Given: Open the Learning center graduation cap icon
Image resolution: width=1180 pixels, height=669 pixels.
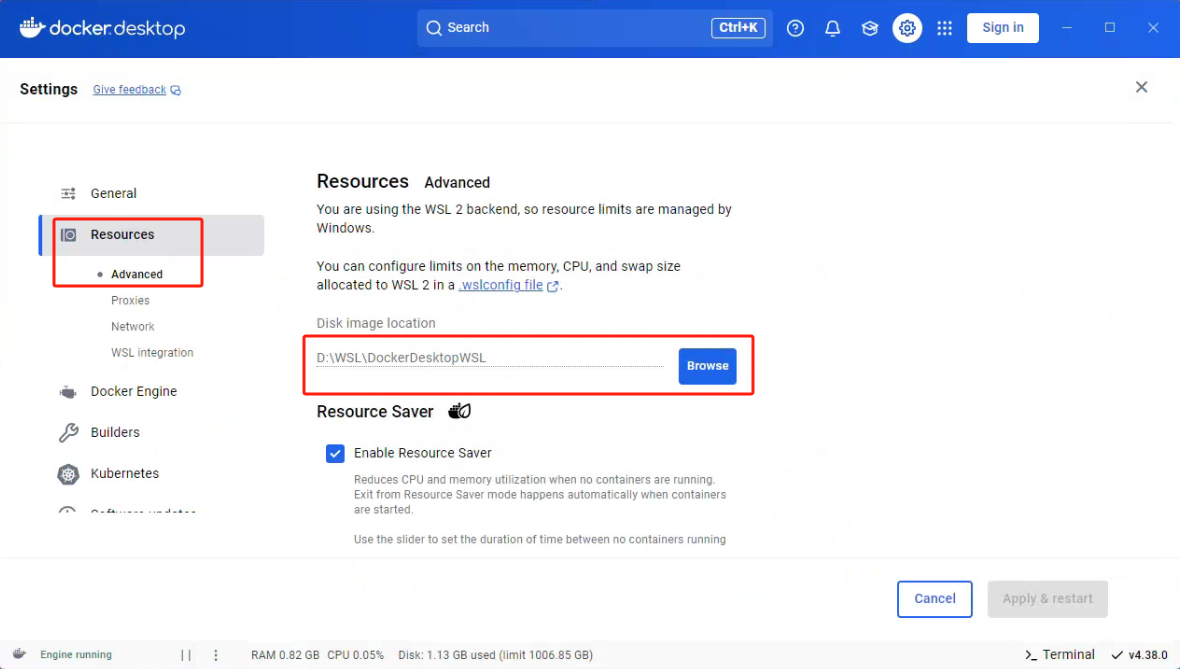Looking at the screenshot, I should pos(870,28).
